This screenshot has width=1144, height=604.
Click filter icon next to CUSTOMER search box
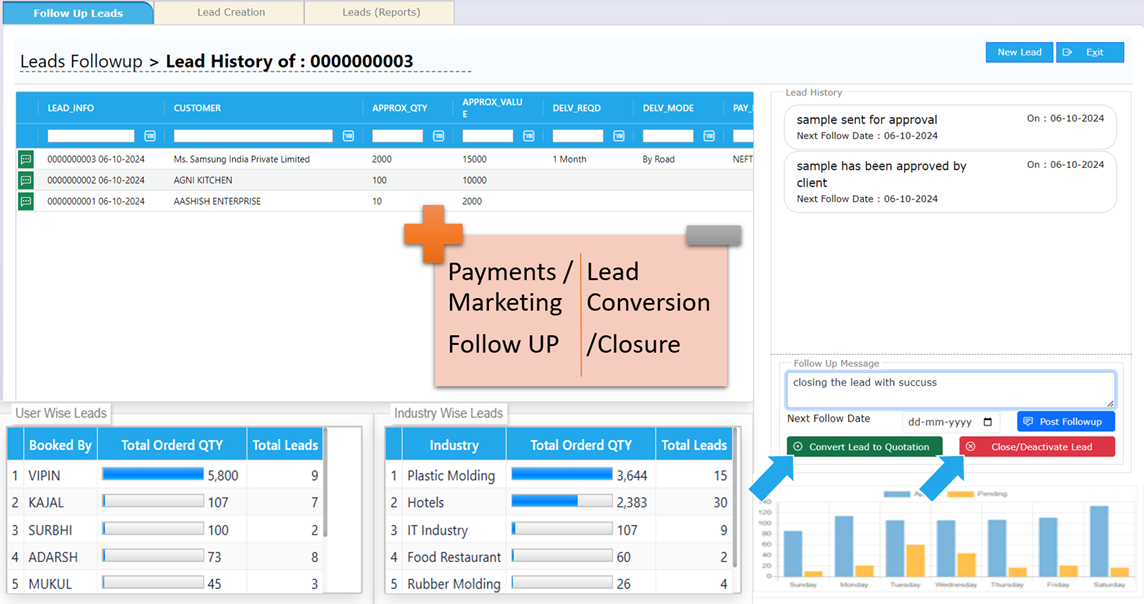348,136
